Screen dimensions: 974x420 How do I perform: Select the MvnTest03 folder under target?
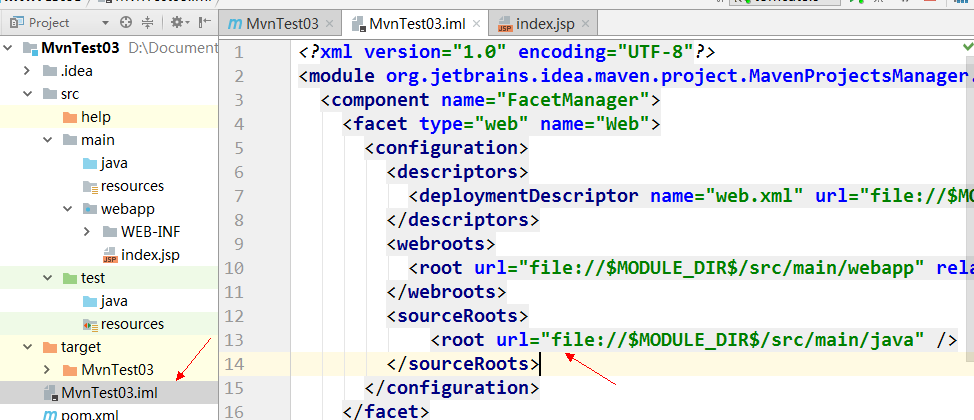tap(117, 370)
